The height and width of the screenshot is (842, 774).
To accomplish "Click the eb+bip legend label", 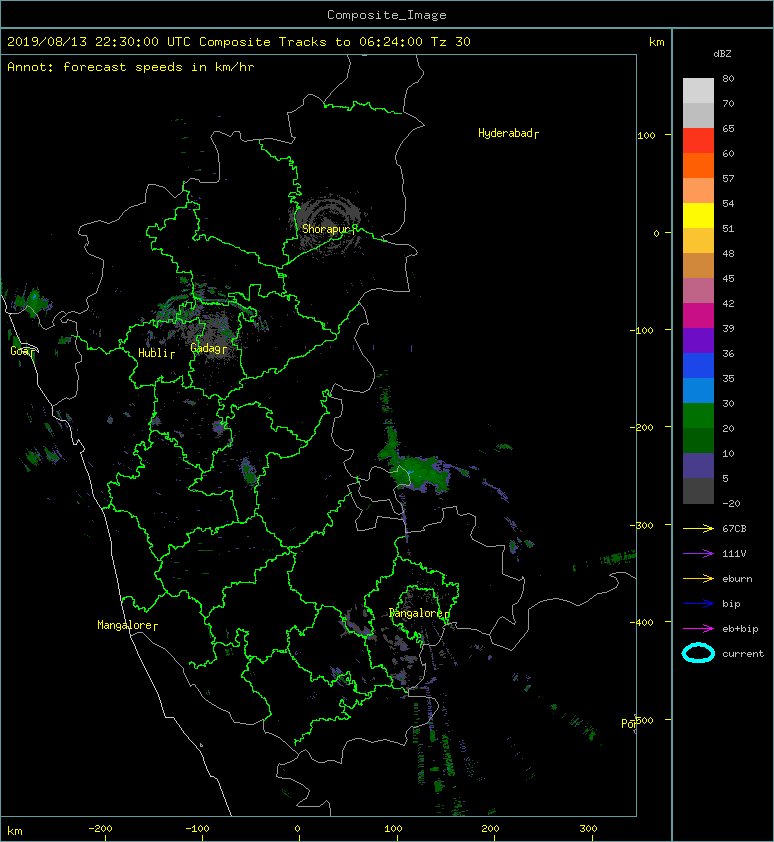I will pos(740,628).
